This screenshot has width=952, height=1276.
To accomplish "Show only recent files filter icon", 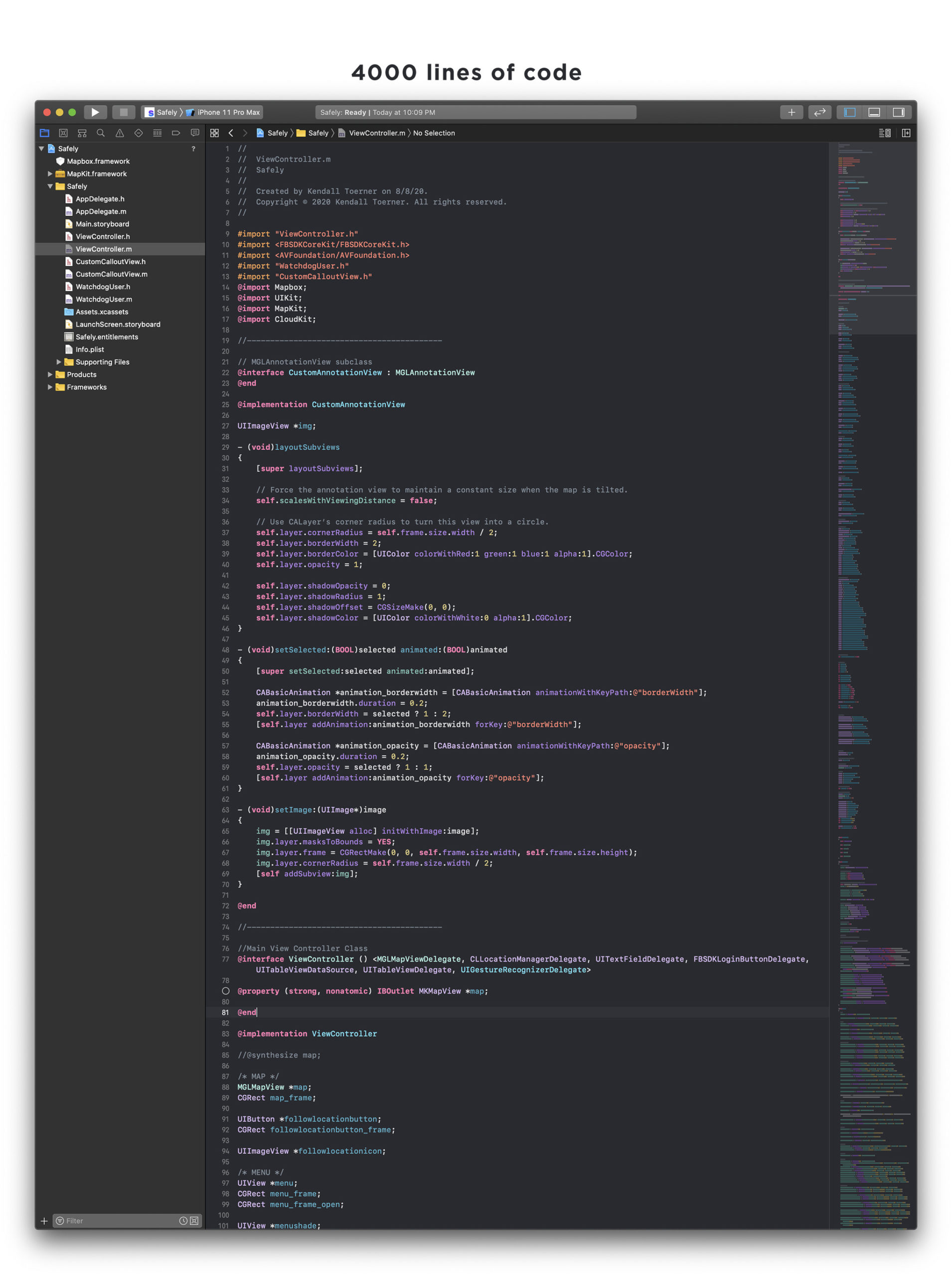I will pos(183,1221).
